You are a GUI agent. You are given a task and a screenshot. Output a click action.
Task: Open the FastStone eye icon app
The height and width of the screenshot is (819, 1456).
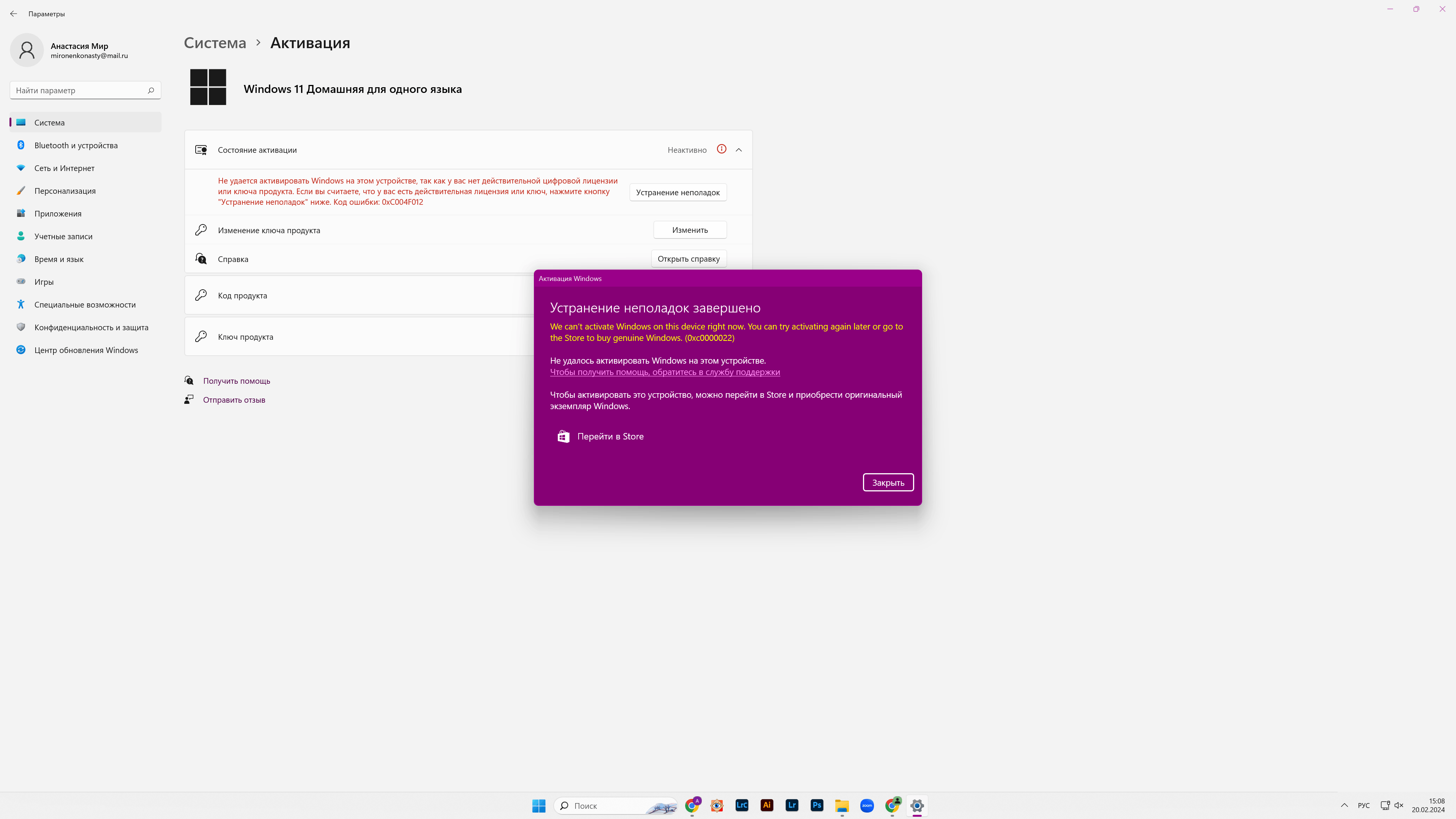(717, 805)
